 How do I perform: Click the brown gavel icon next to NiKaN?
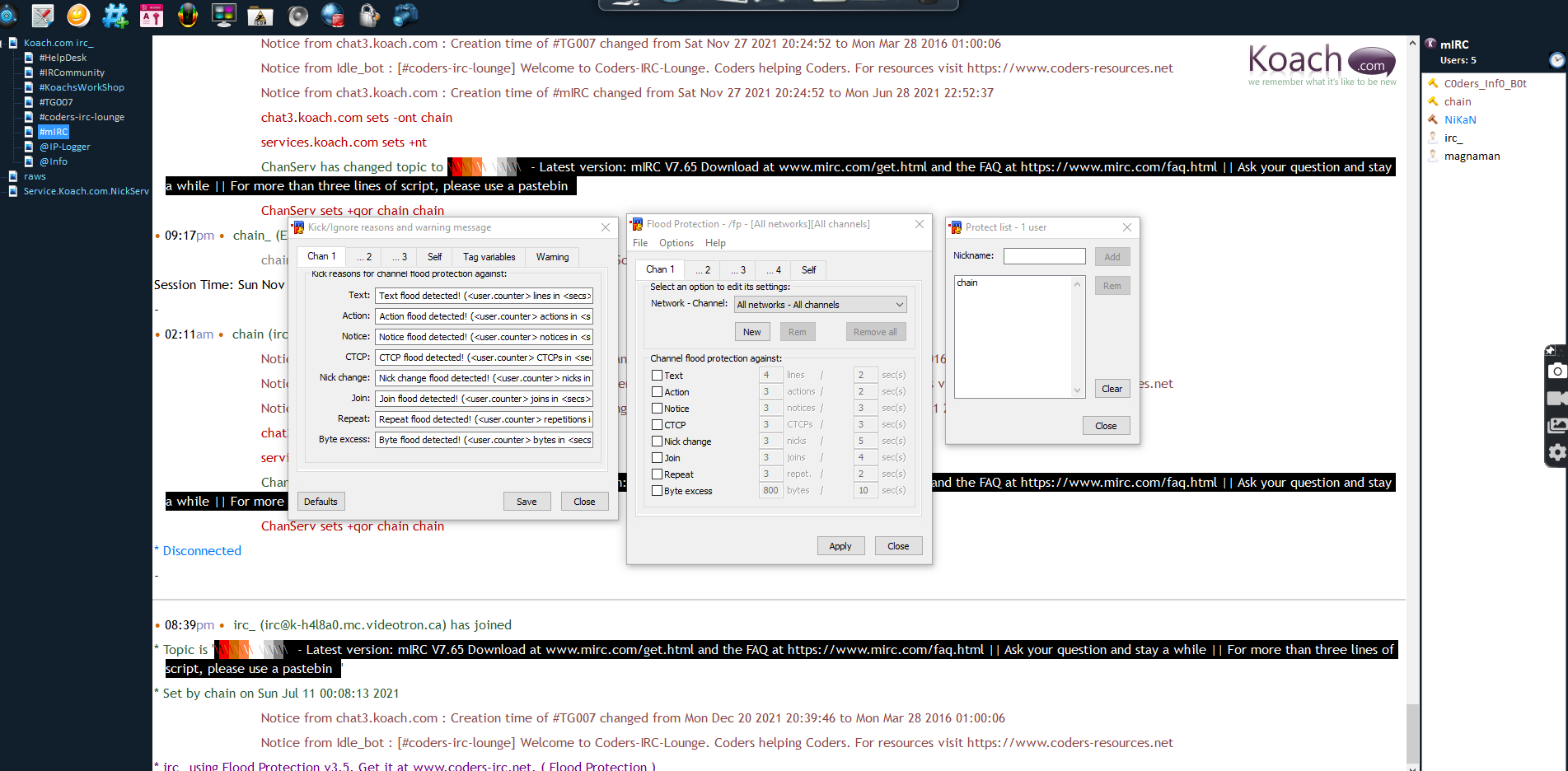pos(1433,119)
